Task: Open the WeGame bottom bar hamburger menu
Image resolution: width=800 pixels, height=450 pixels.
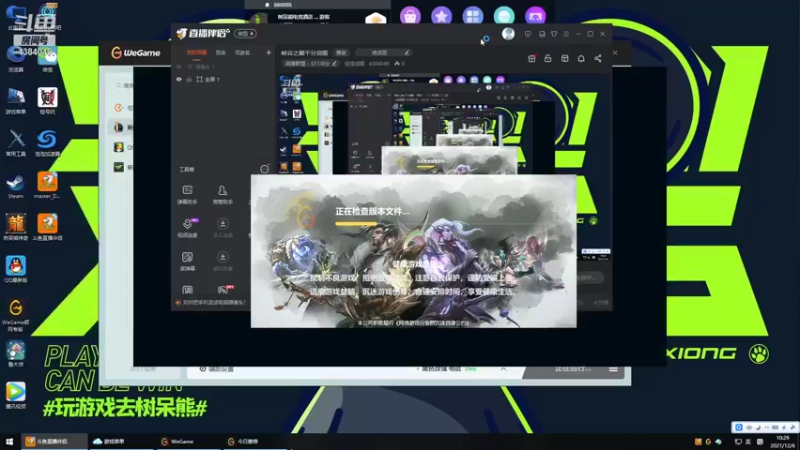Action: coord(613,368)
